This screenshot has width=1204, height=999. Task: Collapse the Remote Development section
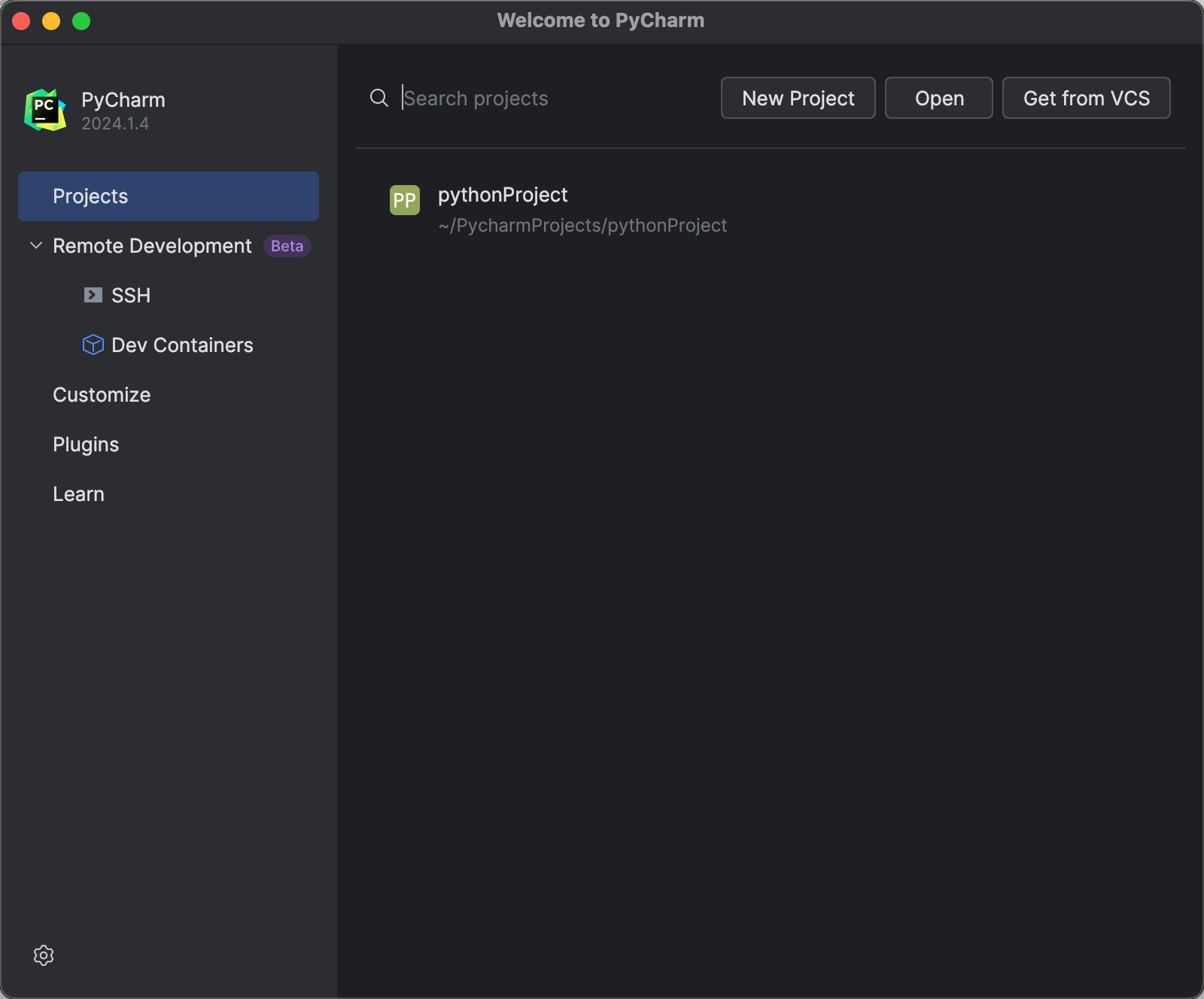click(35, 245)
